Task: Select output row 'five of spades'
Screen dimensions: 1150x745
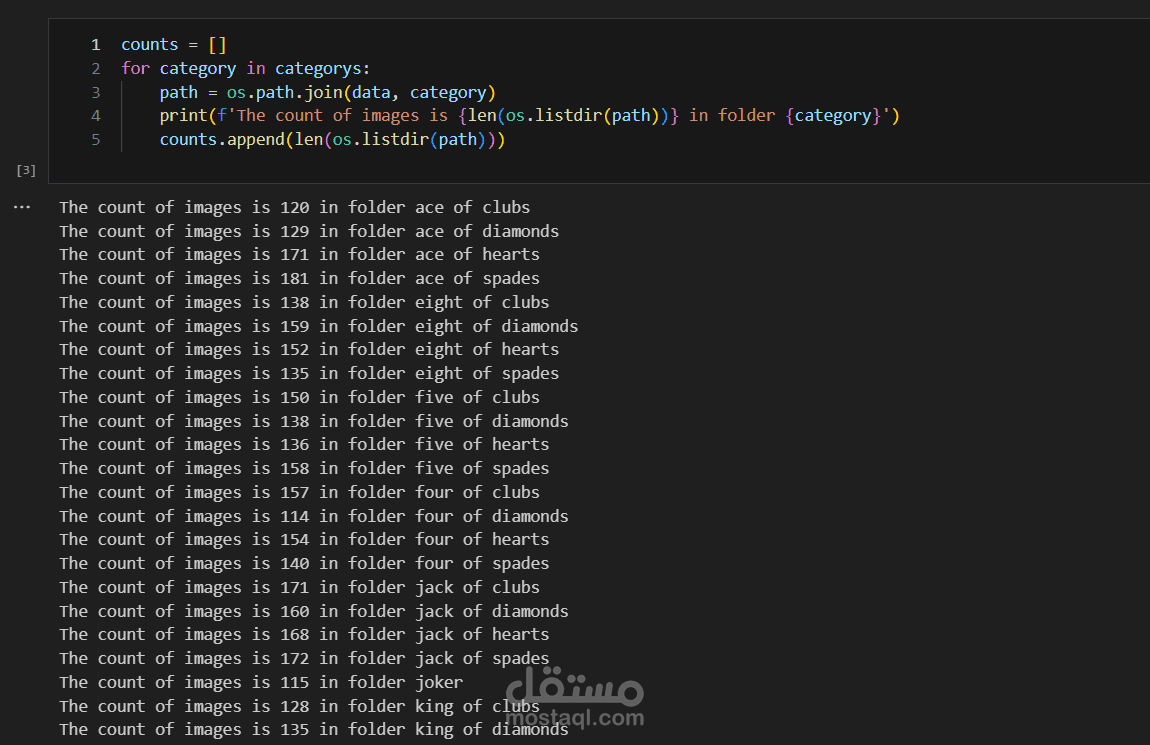Action: click(x=304, y=469)
